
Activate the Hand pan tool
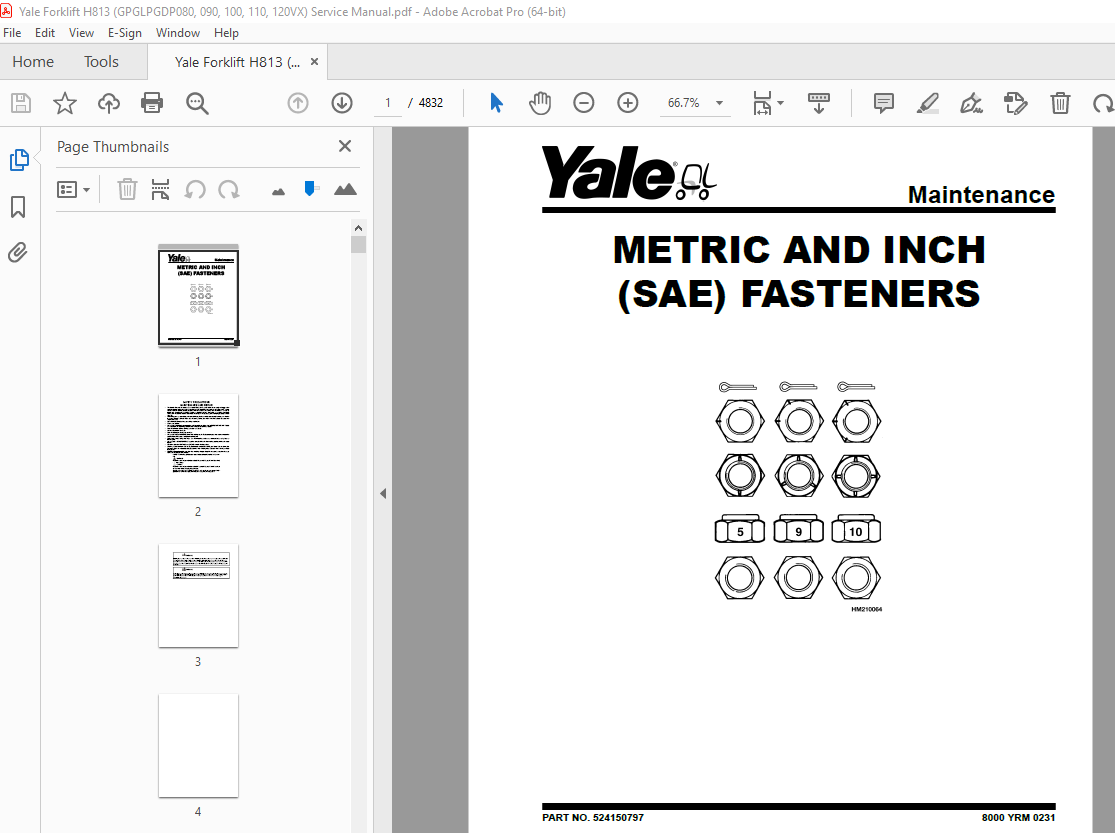point(540,103)
